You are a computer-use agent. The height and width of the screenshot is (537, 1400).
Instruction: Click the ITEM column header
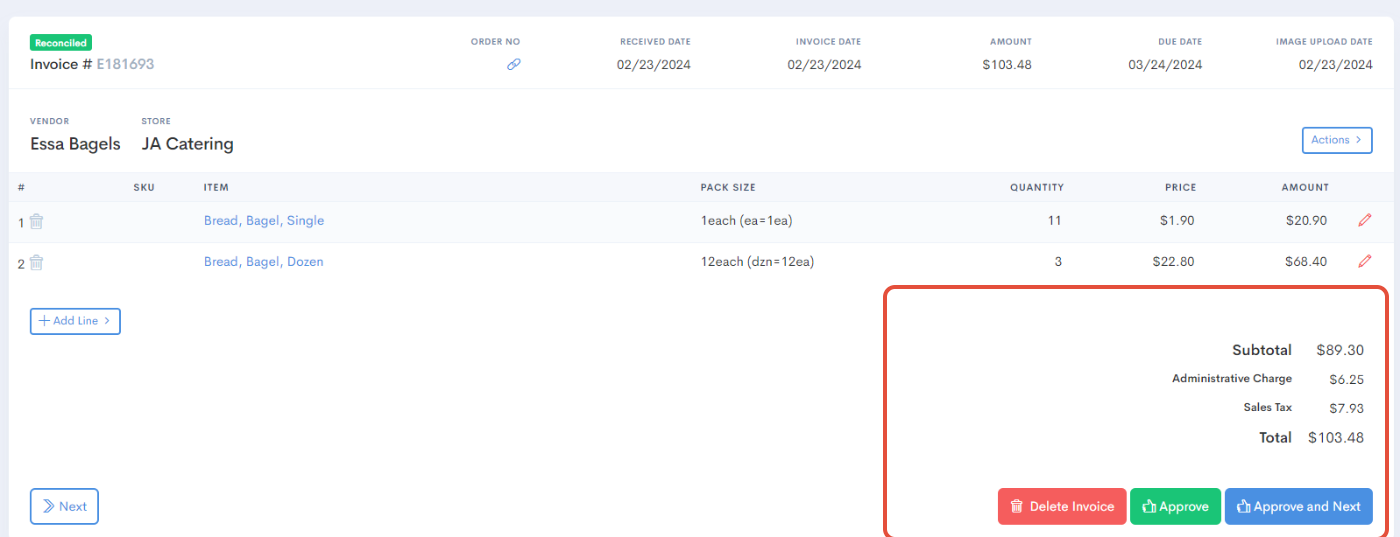pos(215,187)
